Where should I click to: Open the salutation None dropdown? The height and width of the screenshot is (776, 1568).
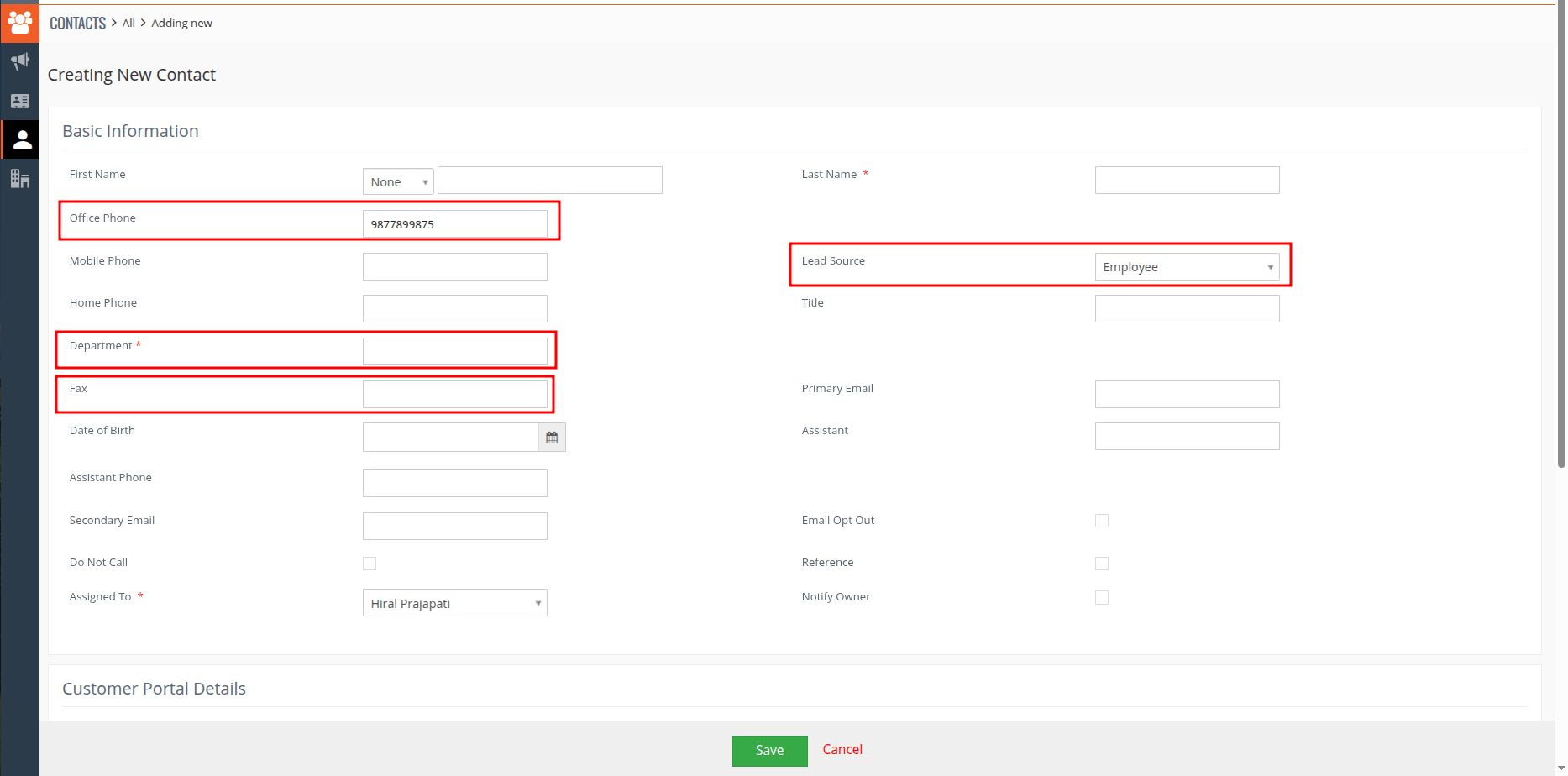pos(398,181)
